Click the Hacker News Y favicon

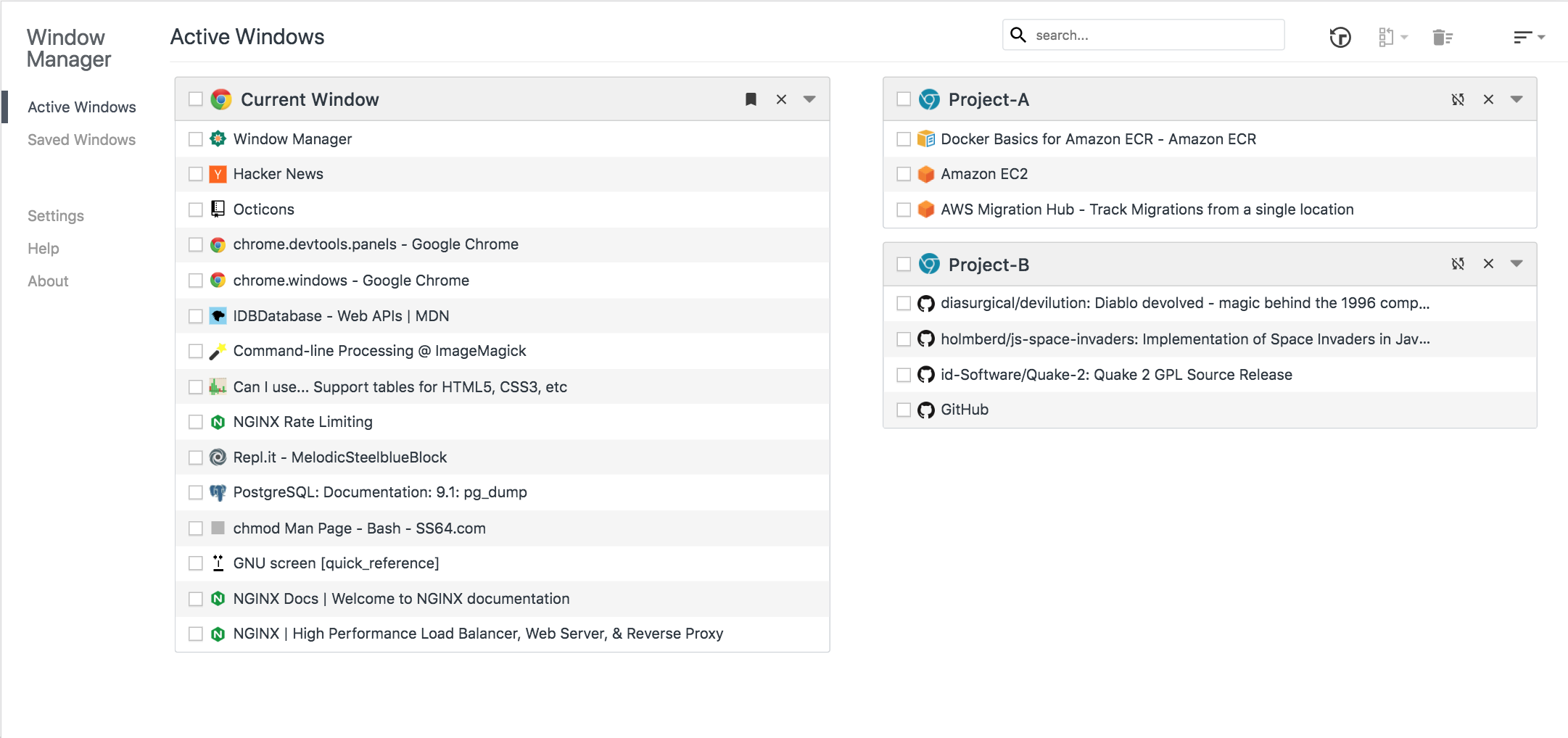(218, 174)
